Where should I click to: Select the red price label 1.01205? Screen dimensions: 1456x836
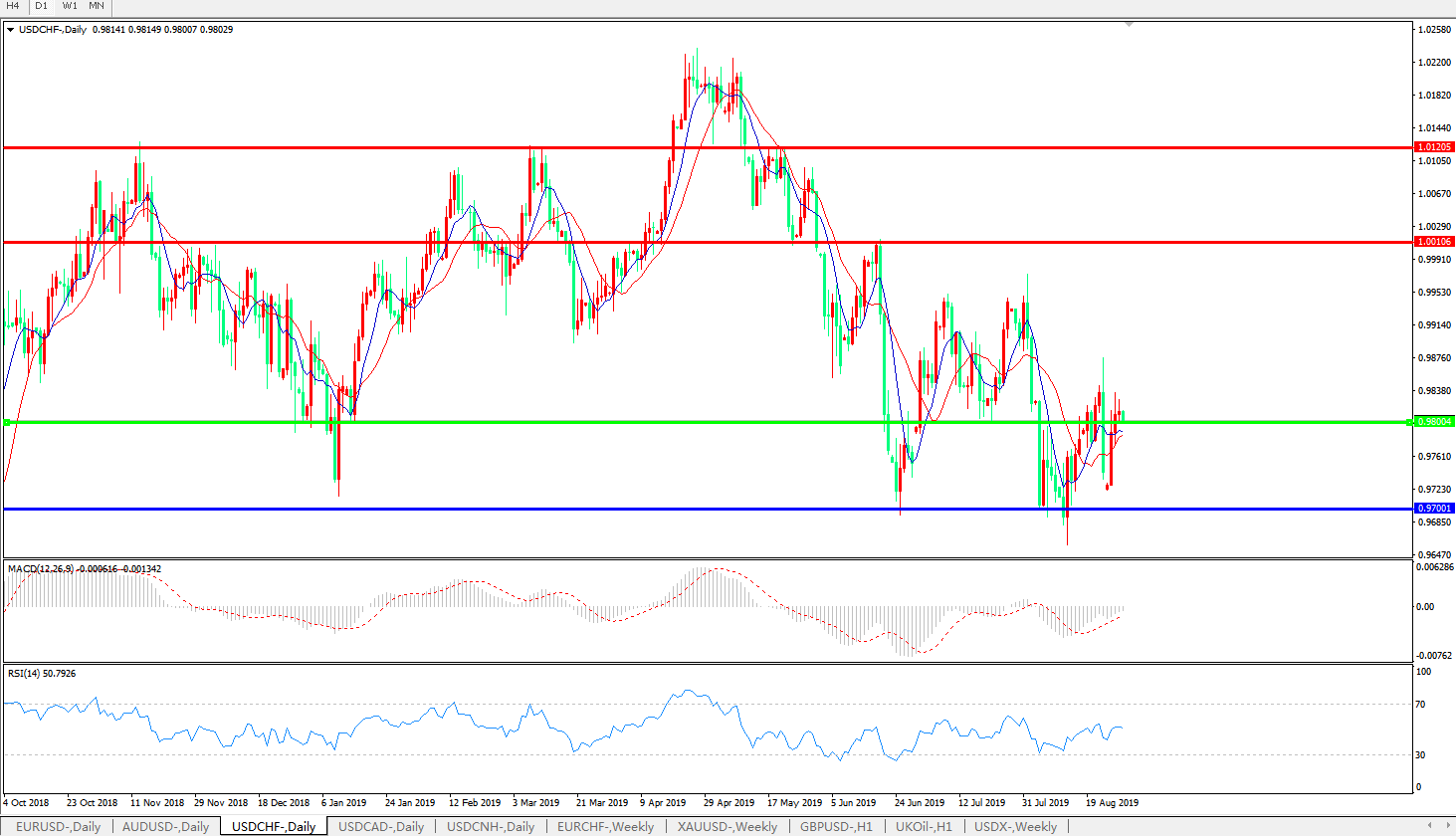point(1434,147)
